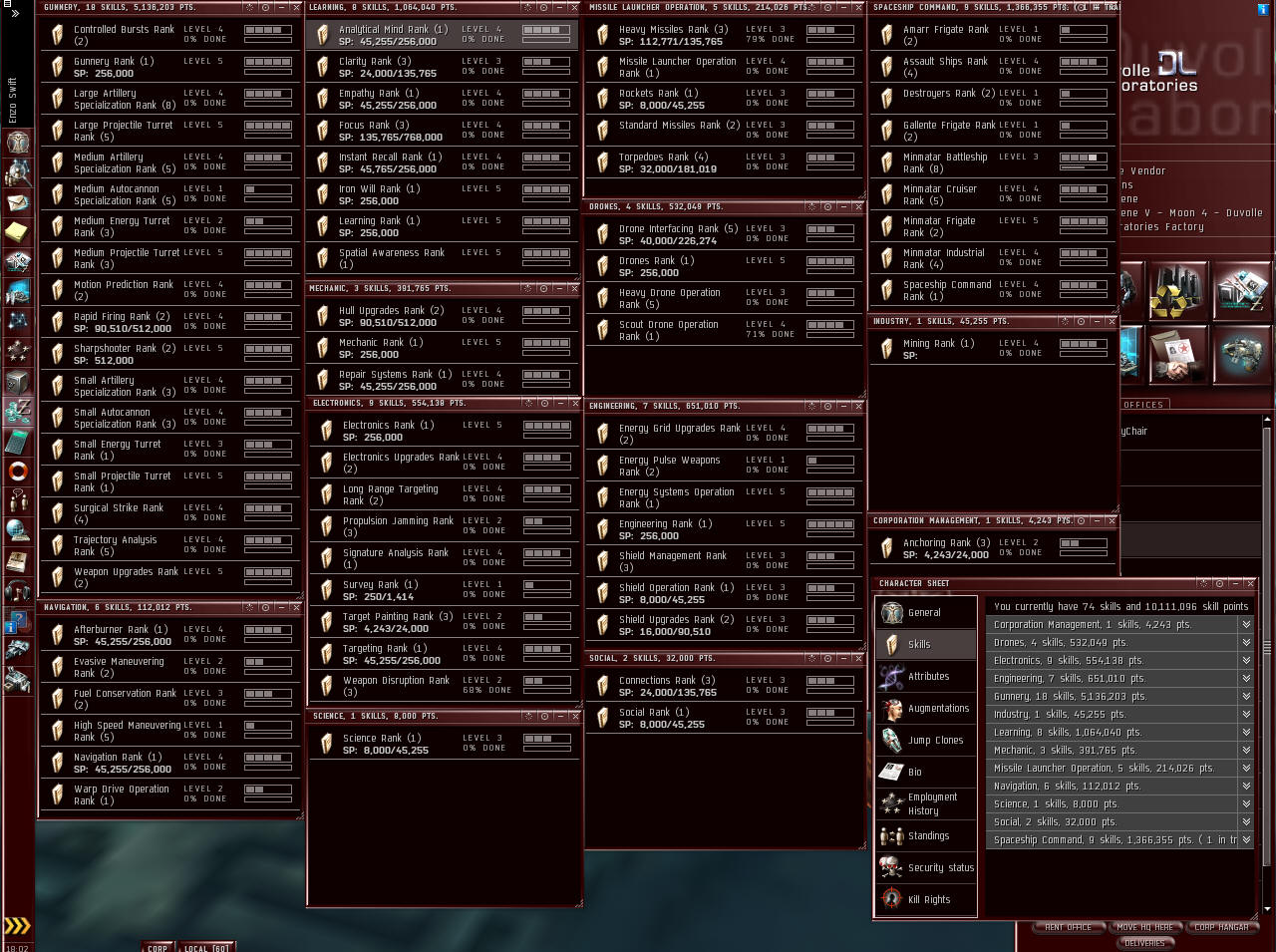Open the blue question mark icon in the sidebar
The image size is (1276, 952).
18,620
